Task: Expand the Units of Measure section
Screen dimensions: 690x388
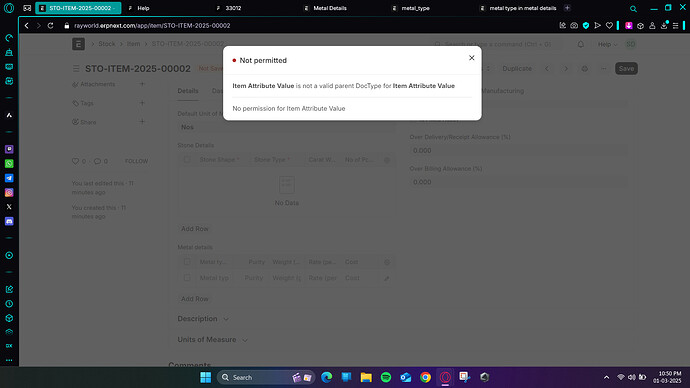Action: tap(213, 340)
